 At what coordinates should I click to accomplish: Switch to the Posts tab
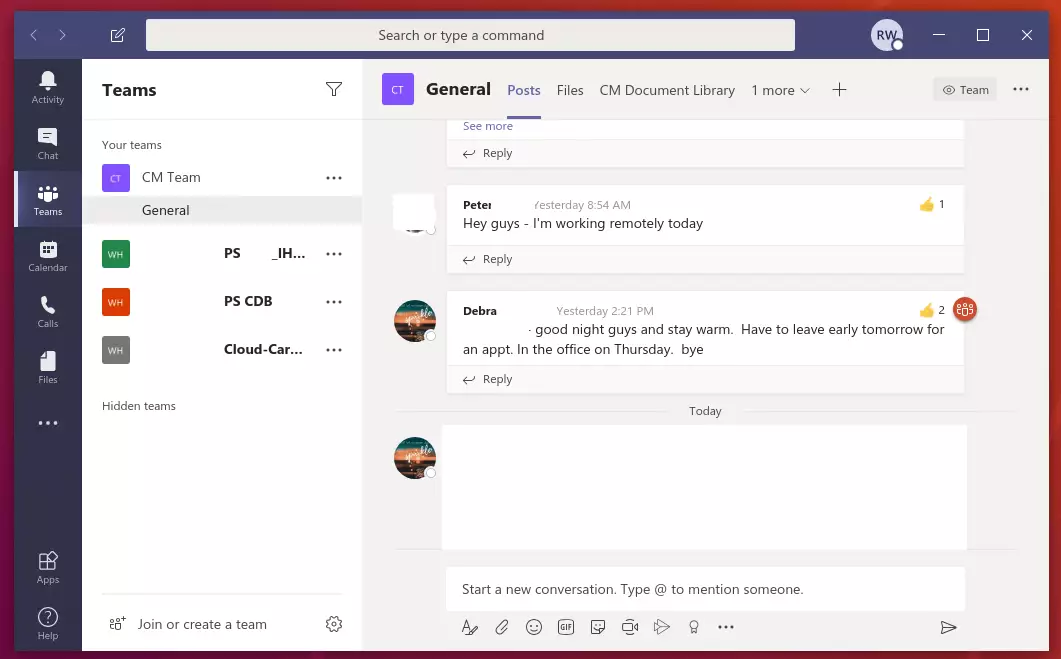(x=524, y=90)
